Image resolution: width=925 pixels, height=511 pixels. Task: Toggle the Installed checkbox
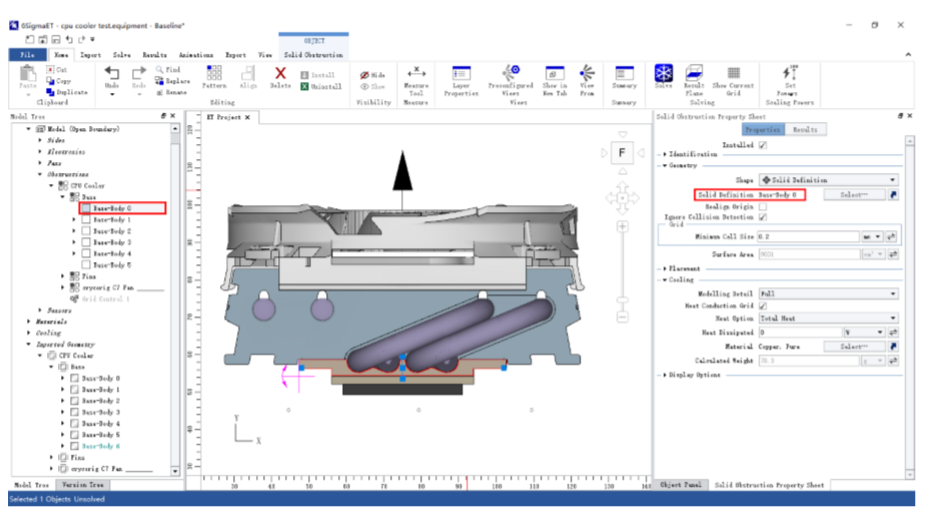click(763, 145)
